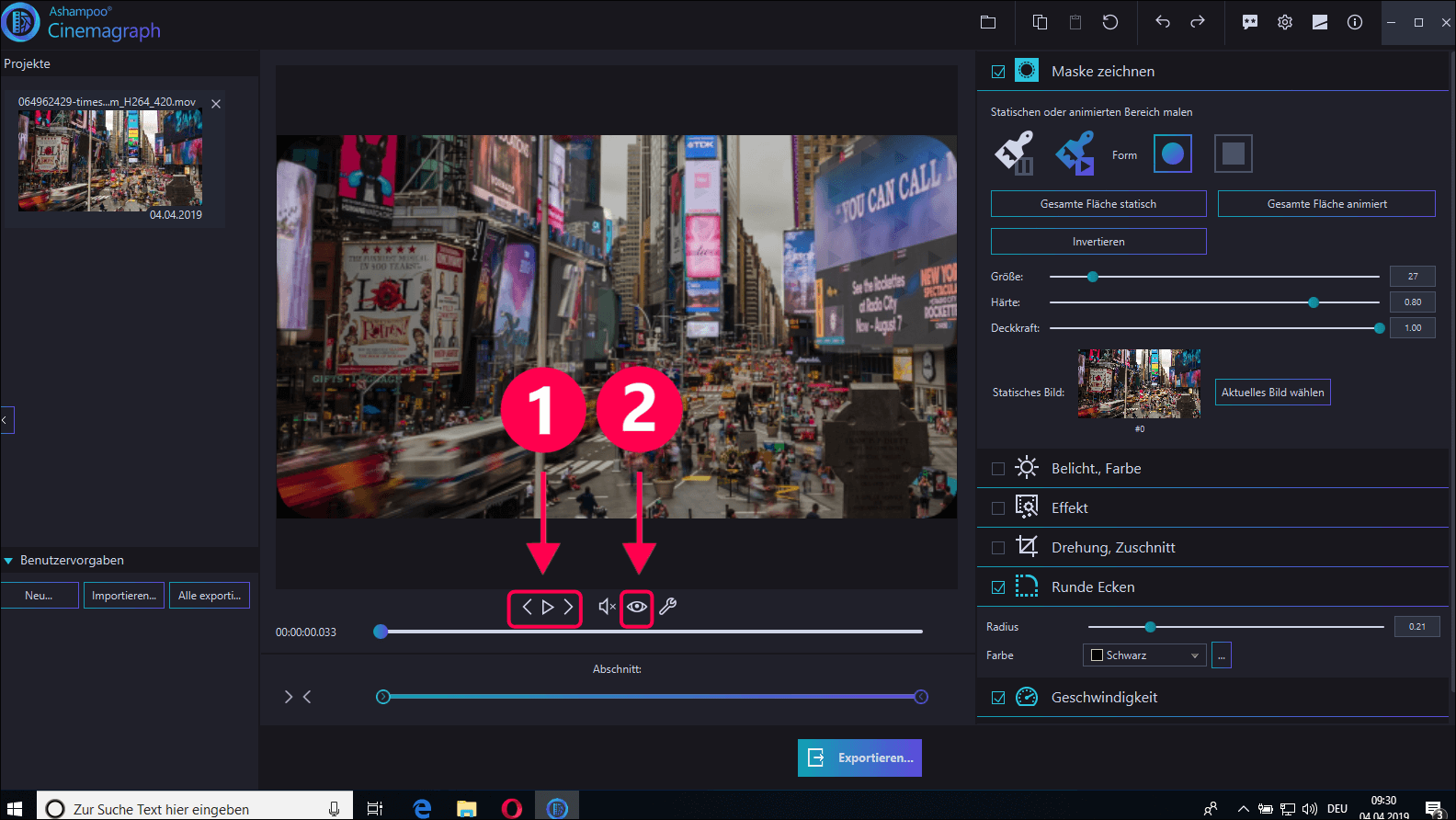1456x820 pixels.
Task: Collapse left sidebar with arrow handle
Action: [6, 419]
